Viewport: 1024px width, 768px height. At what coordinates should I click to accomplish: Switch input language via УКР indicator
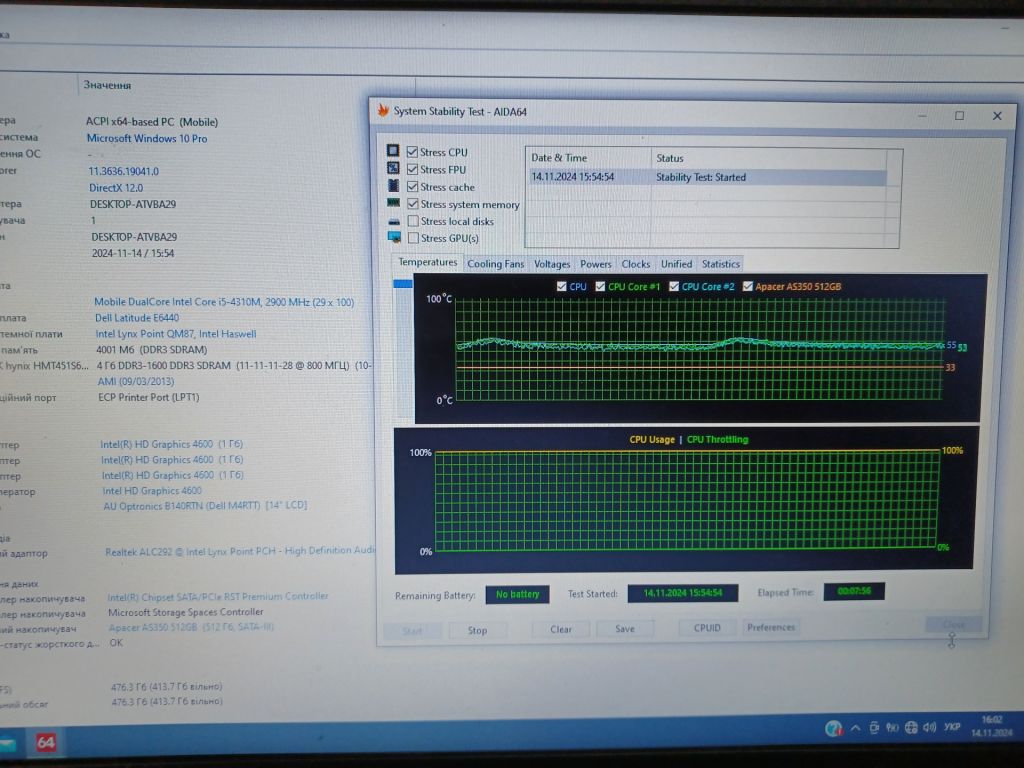952,726
